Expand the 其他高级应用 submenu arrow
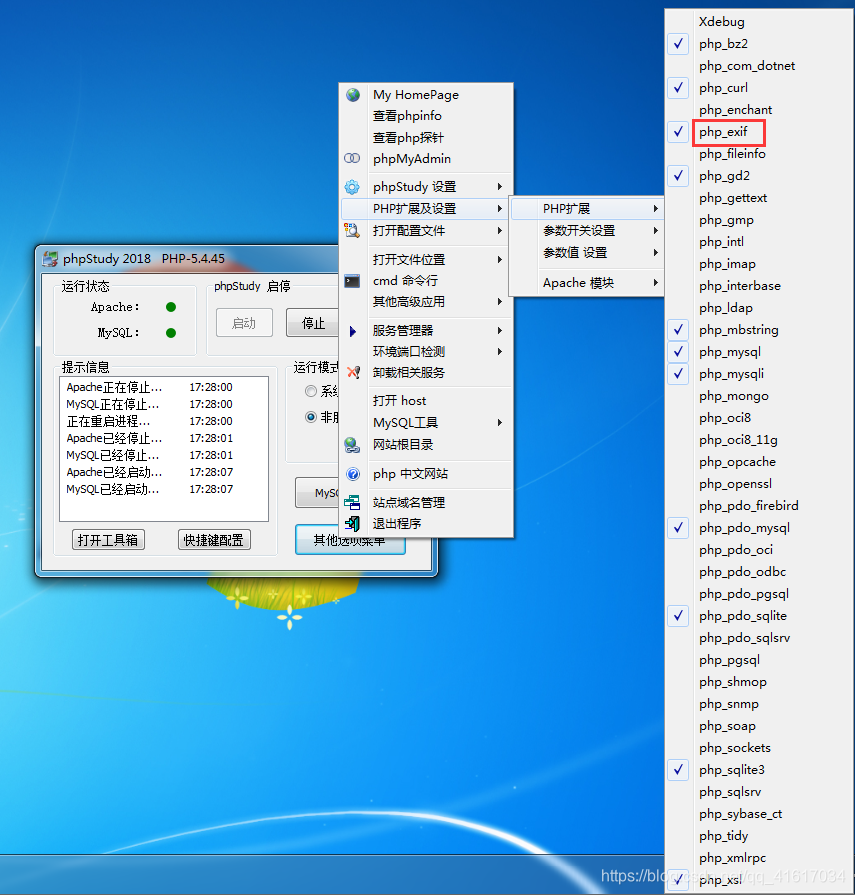The width and height of the screenshot is (855, 895). pyautogui.click(x=499, y=301)
